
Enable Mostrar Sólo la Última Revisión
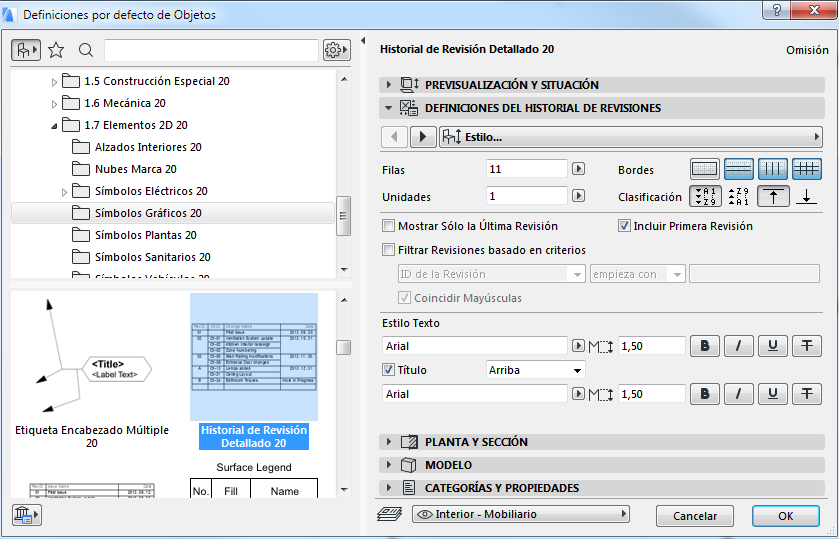(388, 226)
